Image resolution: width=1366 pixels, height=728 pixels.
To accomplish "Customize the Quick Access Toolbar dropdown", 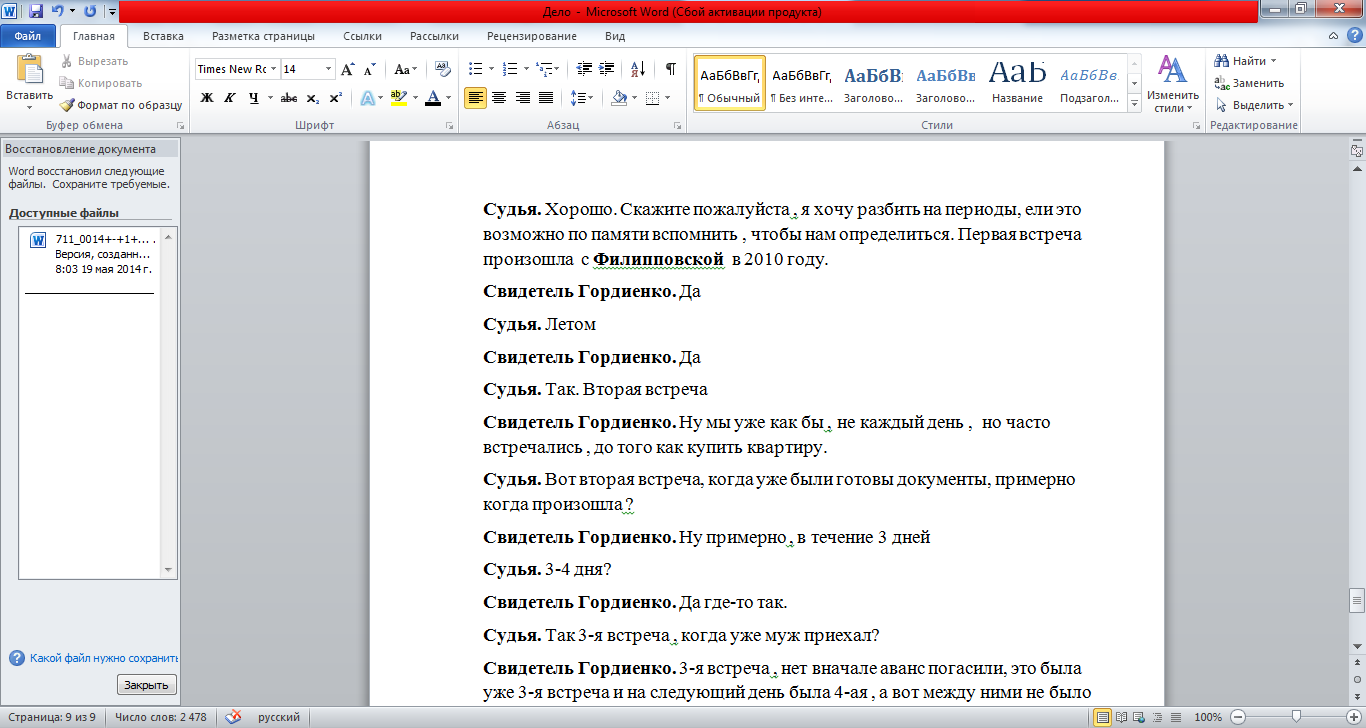I will [x=111, y=12].
